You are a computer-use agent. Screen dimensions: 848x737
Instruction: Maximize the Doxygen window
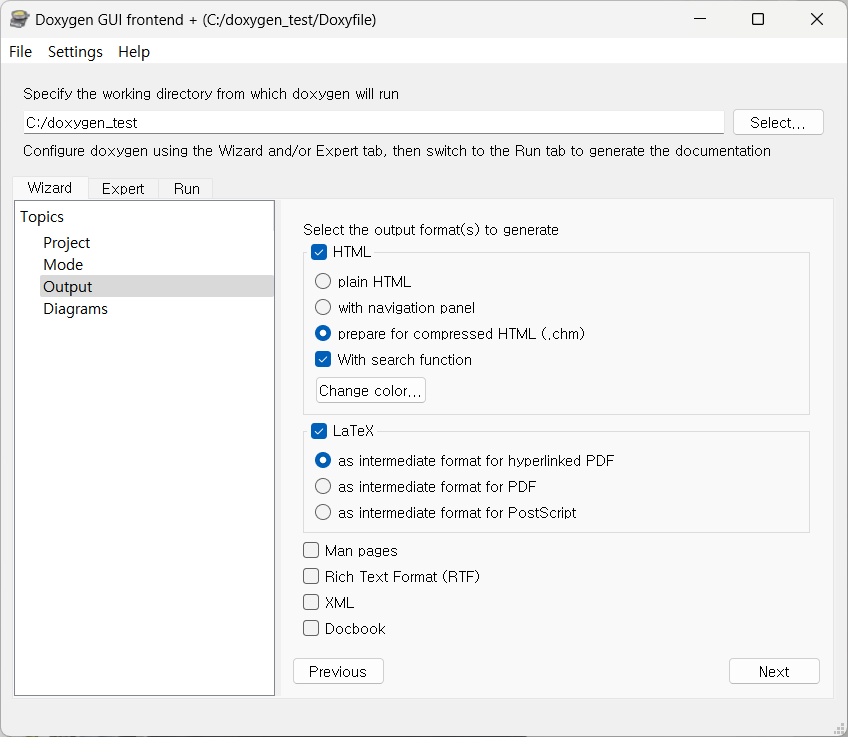[x=758, y=19]
